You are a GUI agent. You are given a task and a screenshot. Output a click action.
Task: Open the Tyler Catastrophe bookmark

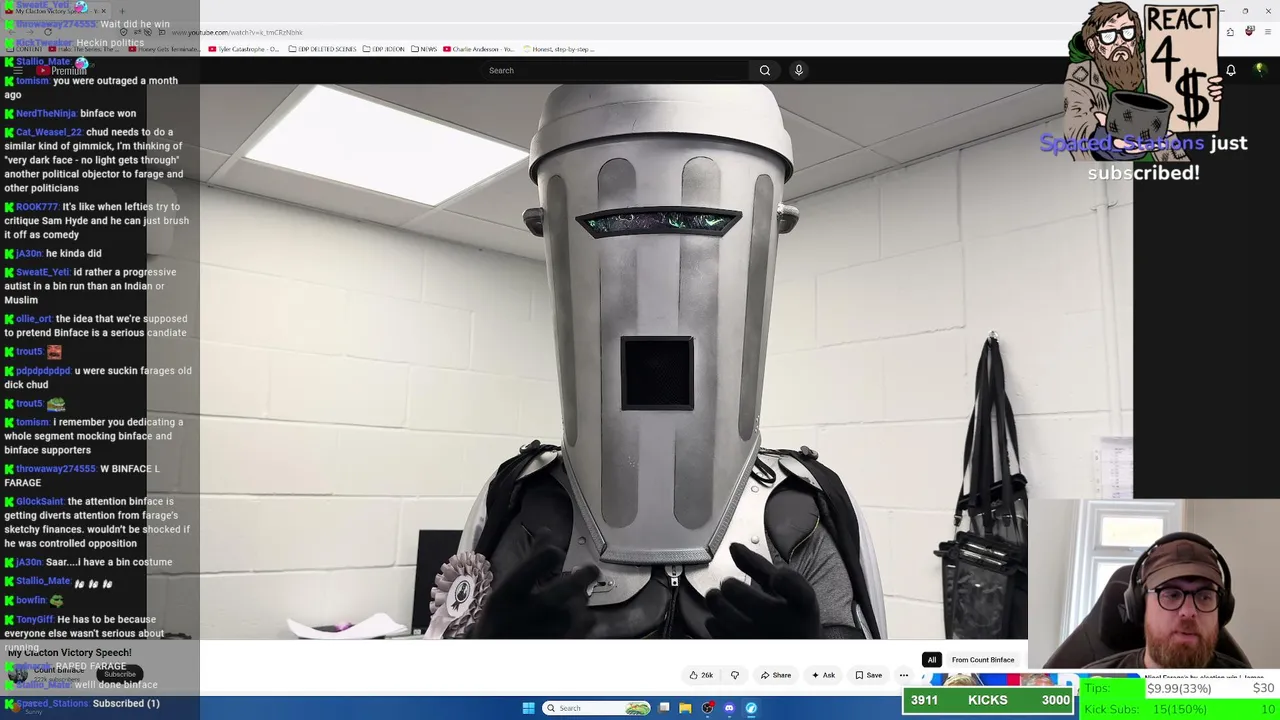pyautogui.click(x=245, y=49)
